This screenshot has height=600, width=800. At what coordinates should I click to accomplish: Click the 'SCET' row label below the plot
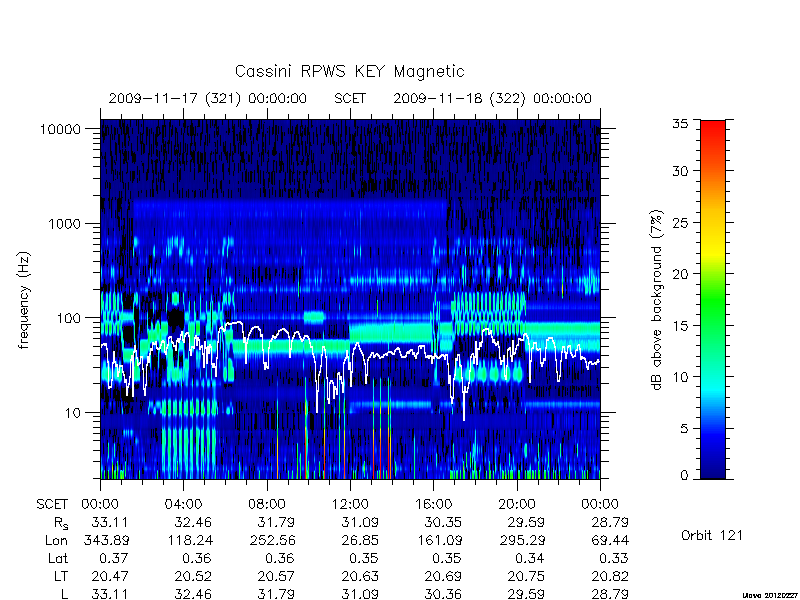(52, 505)
